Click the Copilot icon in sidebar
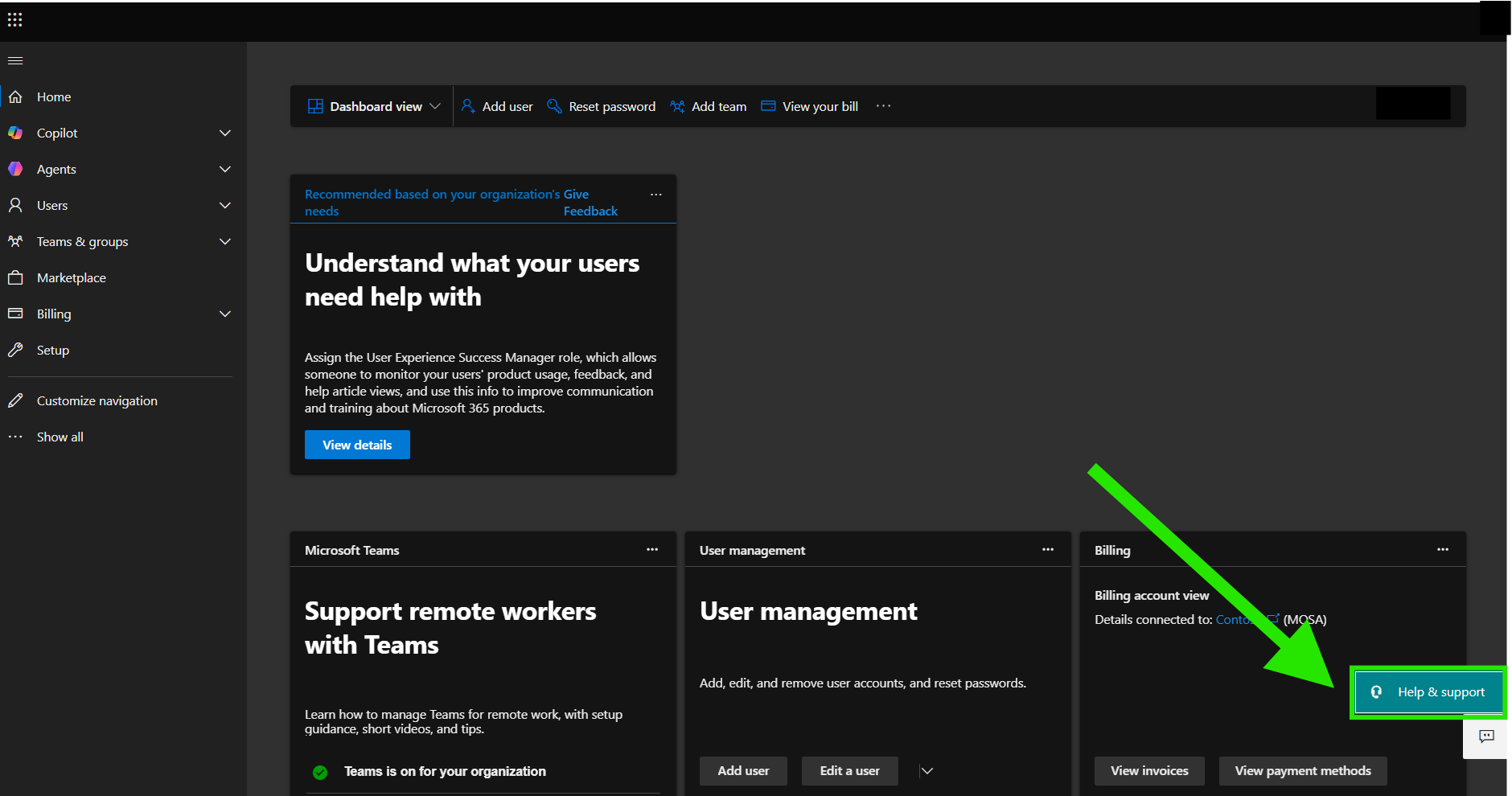Screen dimensions: 1512x796 pyautogui.click(x=15, y=133)
